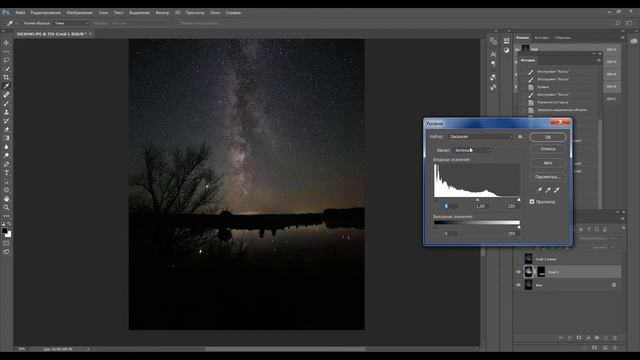Toggle Quick Mask mode icon
The height and width of the screenshot is (360, 640).
point(6,243)
